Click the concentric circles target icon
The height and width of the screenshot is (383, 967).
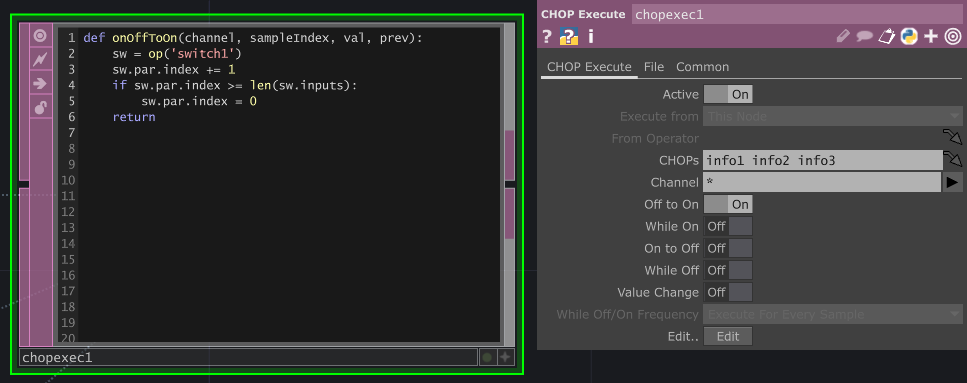click(x=953, y=36)
